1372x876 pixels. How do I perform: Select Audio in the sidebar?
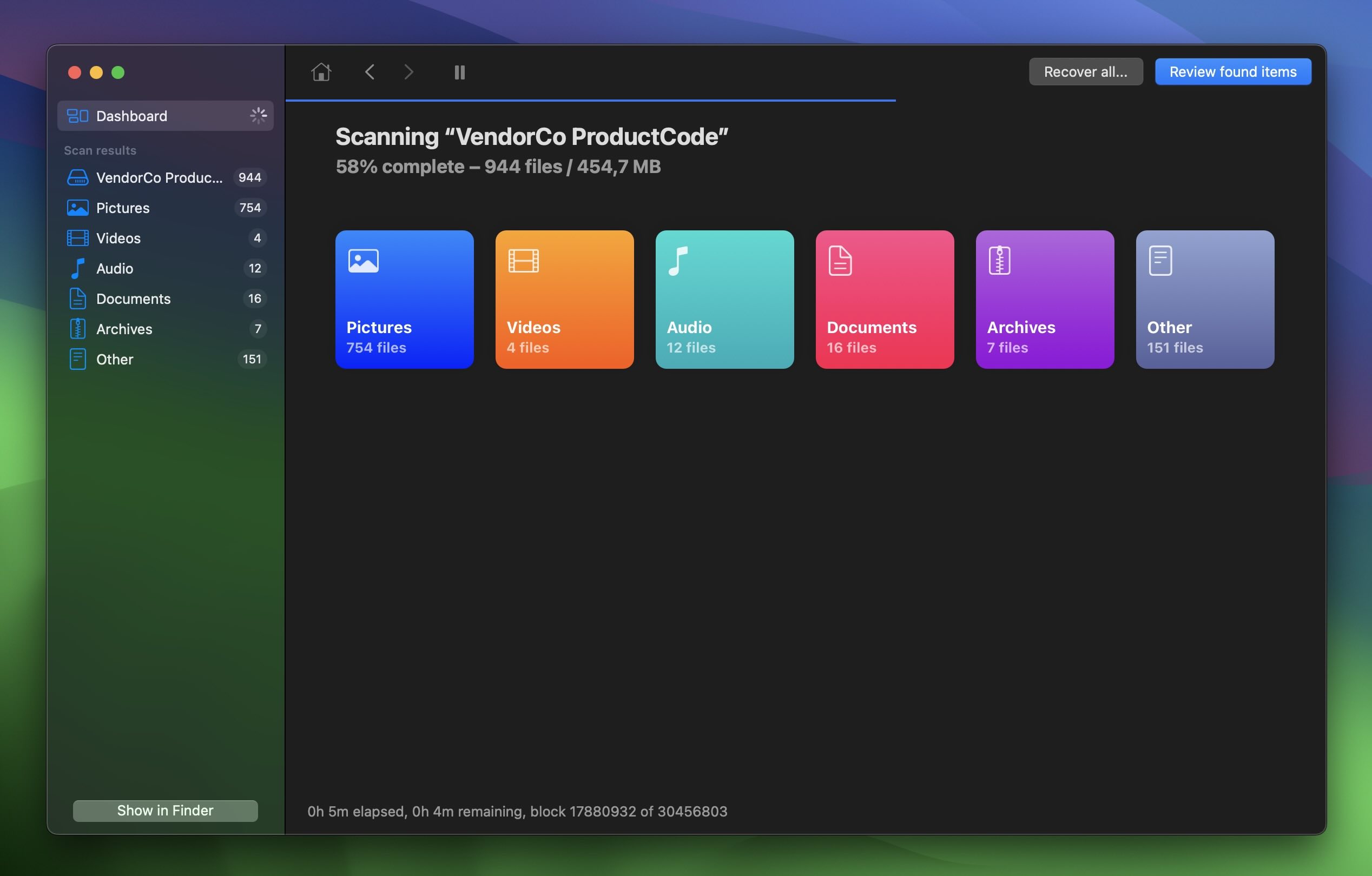(165, 268)
